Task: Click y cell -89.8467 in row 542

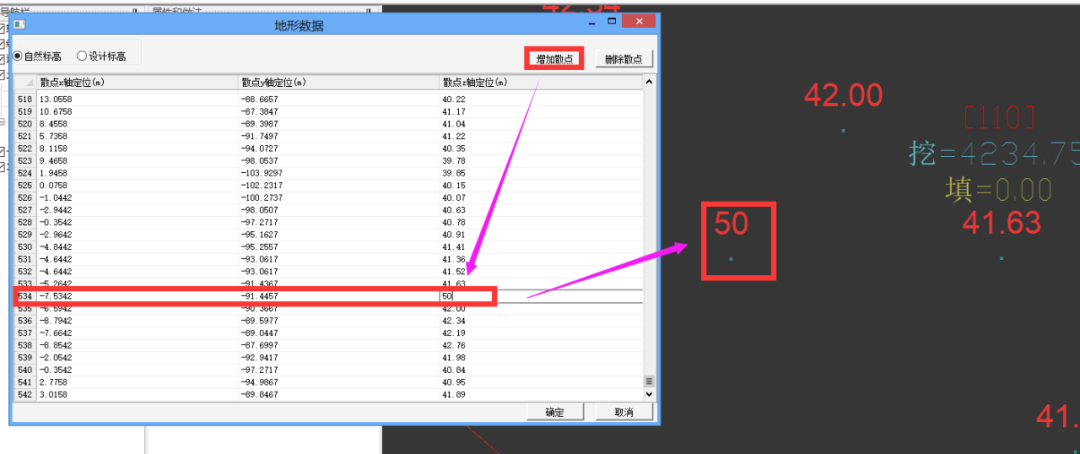Action: tap(338, 394)
